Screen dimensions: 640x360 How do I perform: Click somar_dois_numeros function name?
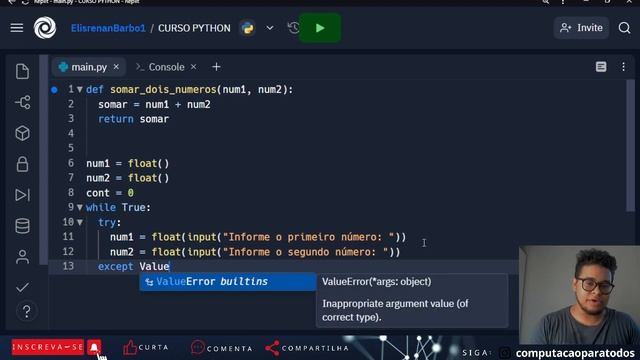point(163,90)
